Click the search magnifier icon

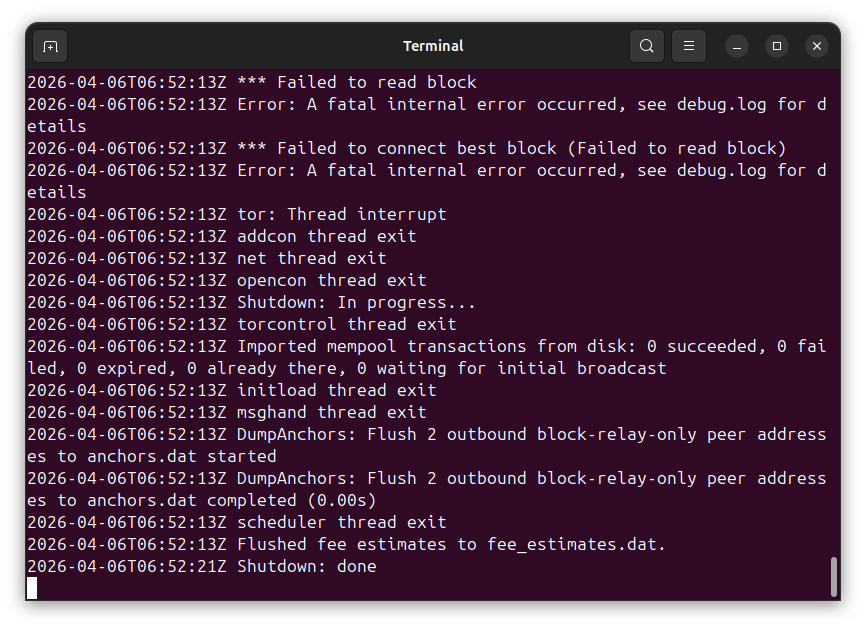click(x=647, y=46)
